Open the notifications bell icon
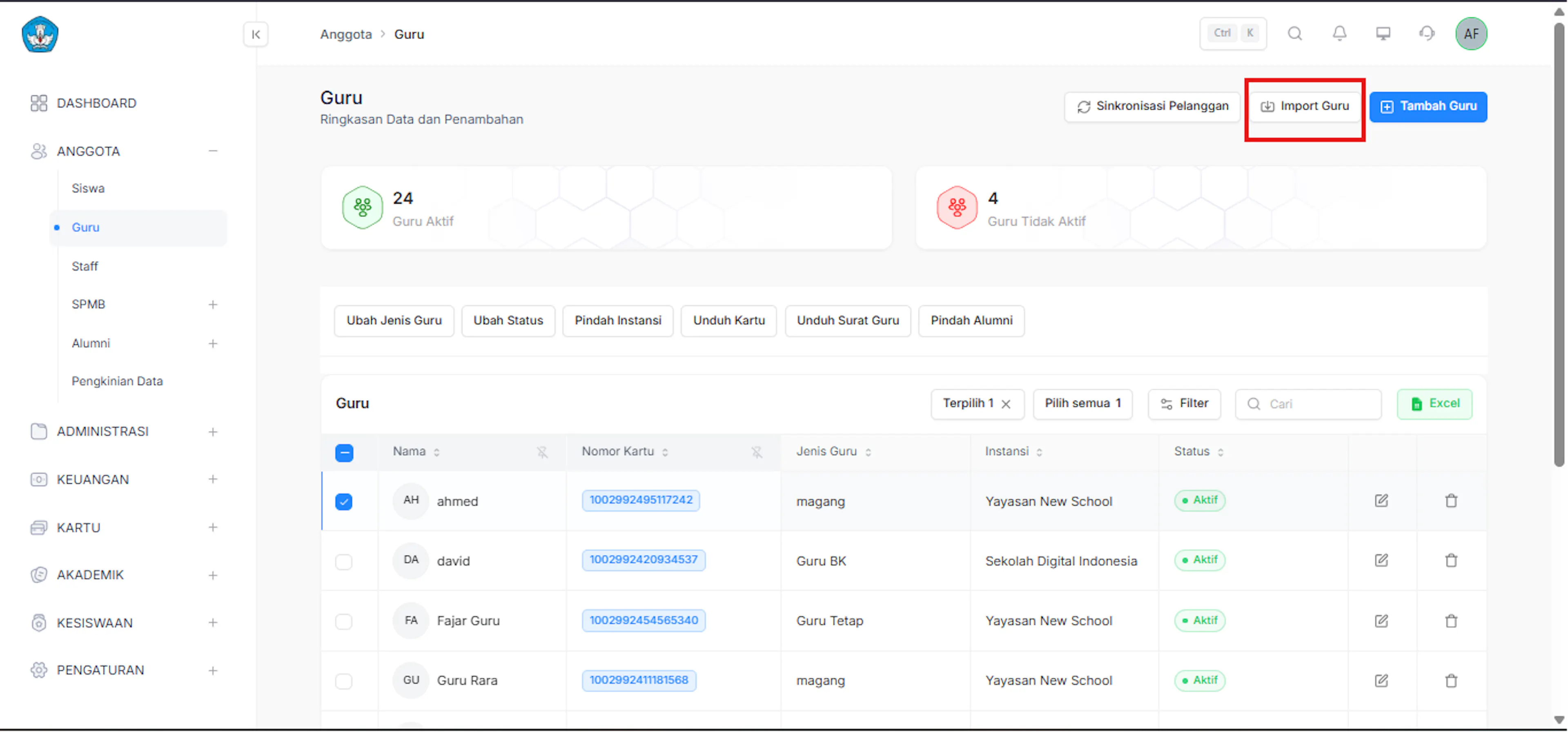Screen dimensions: 1568x732 pyautogui.click(x=1339, y=33)
